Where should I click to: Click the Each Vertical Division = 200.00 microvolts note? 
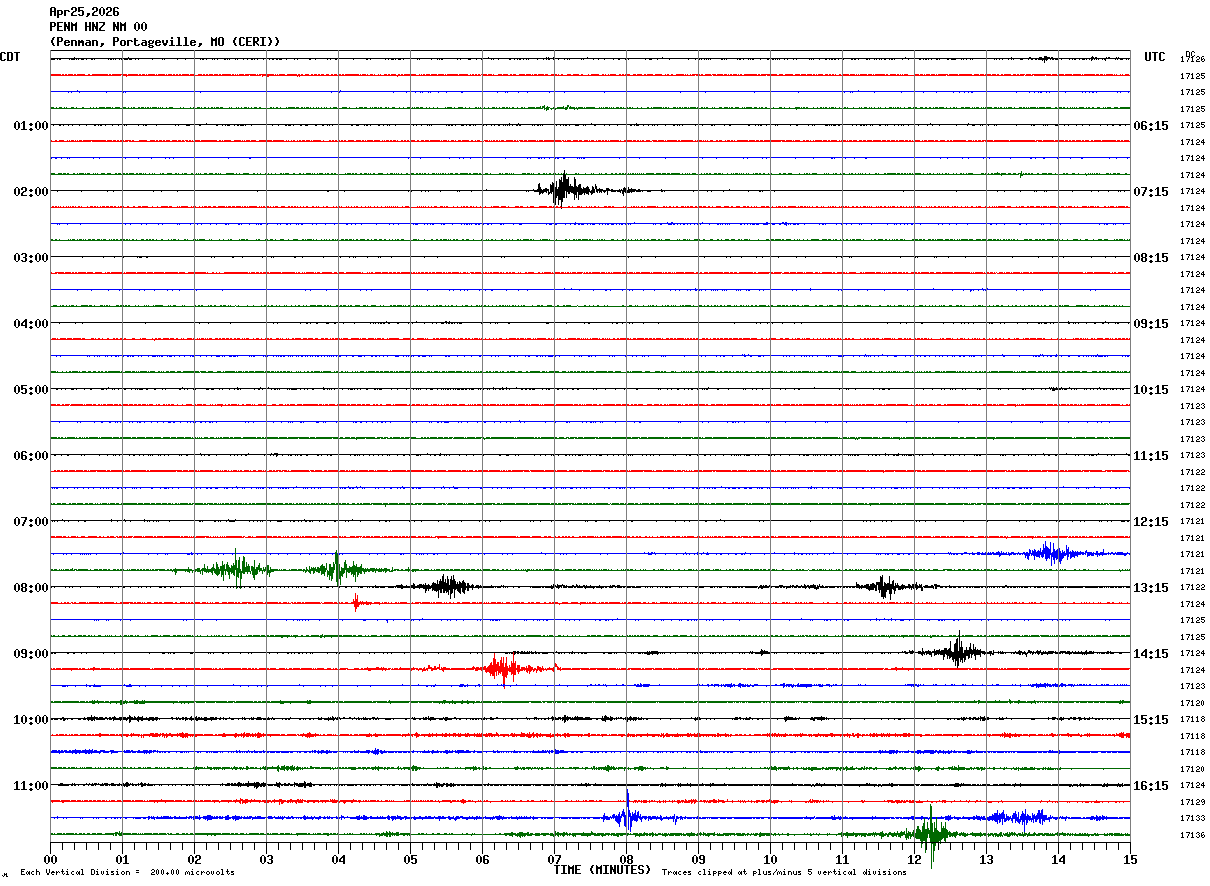(127, 873)
